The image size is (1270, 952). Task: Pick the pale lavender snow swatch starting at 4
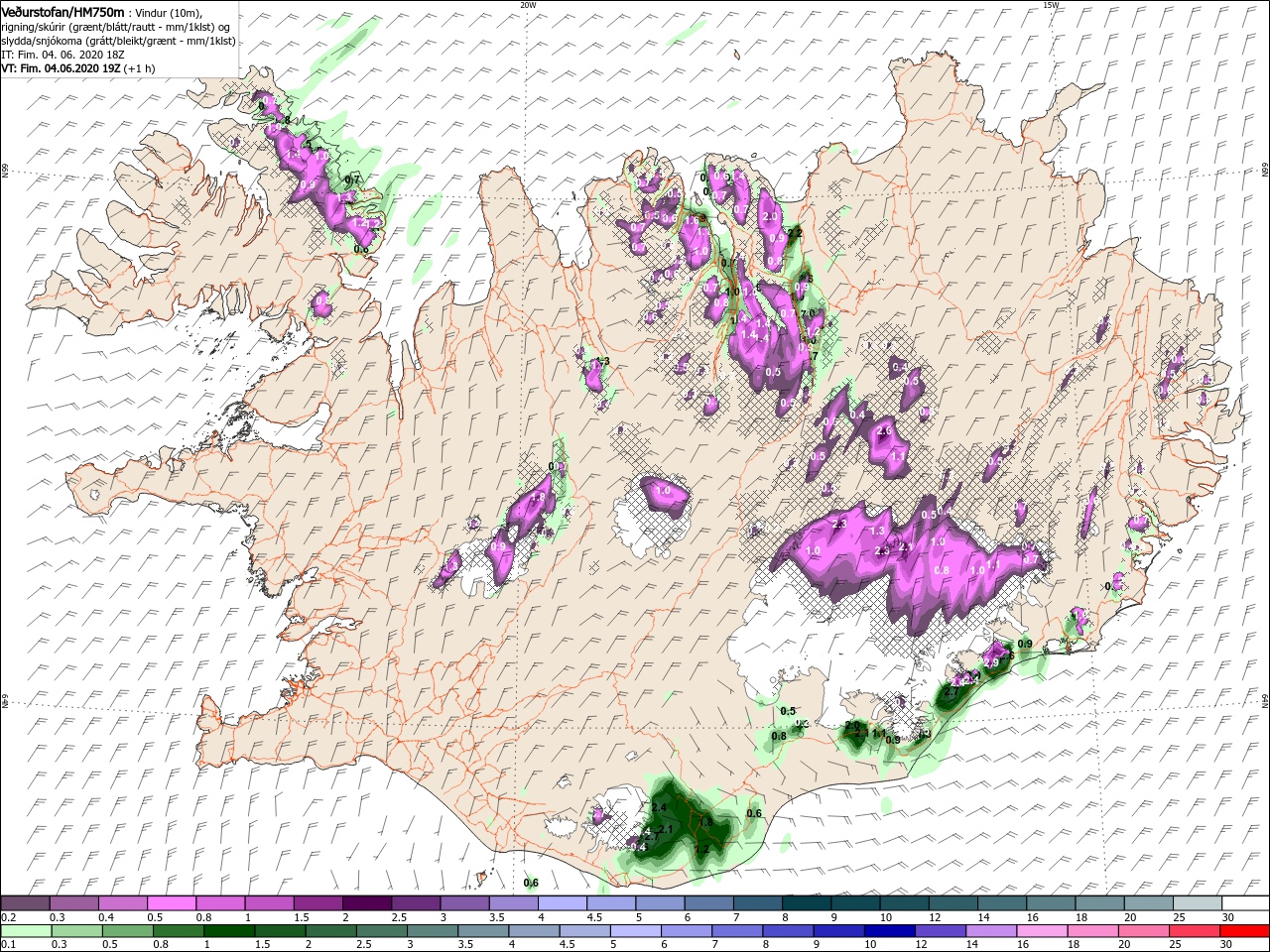[561, 903]
